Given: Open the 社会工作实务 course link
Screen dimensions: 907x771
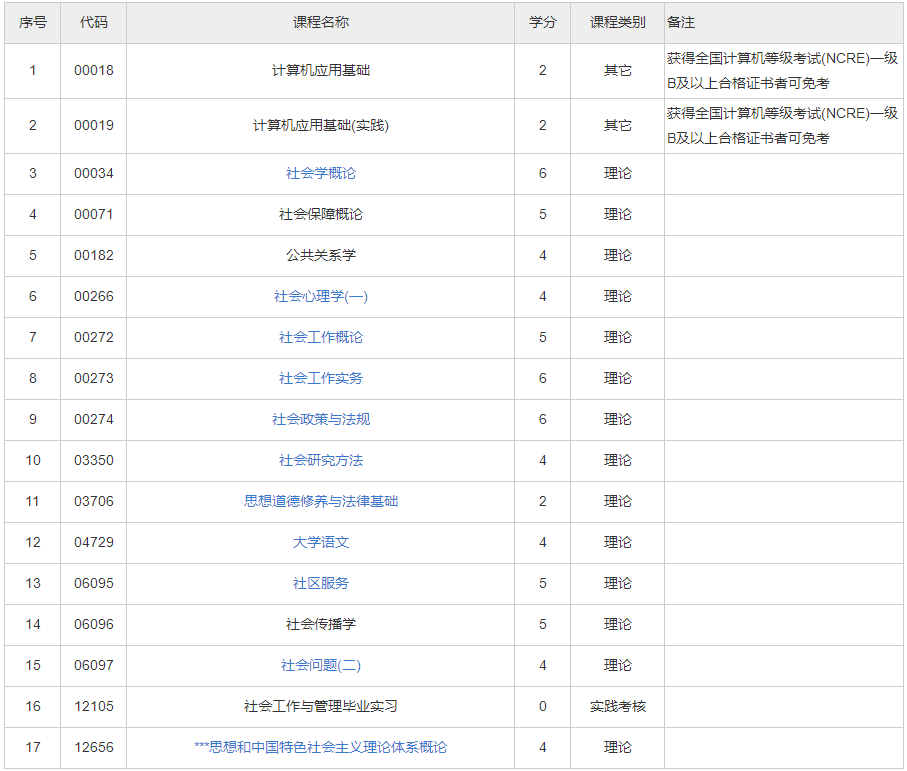Looking at the screenshot, I should [320, 379].
